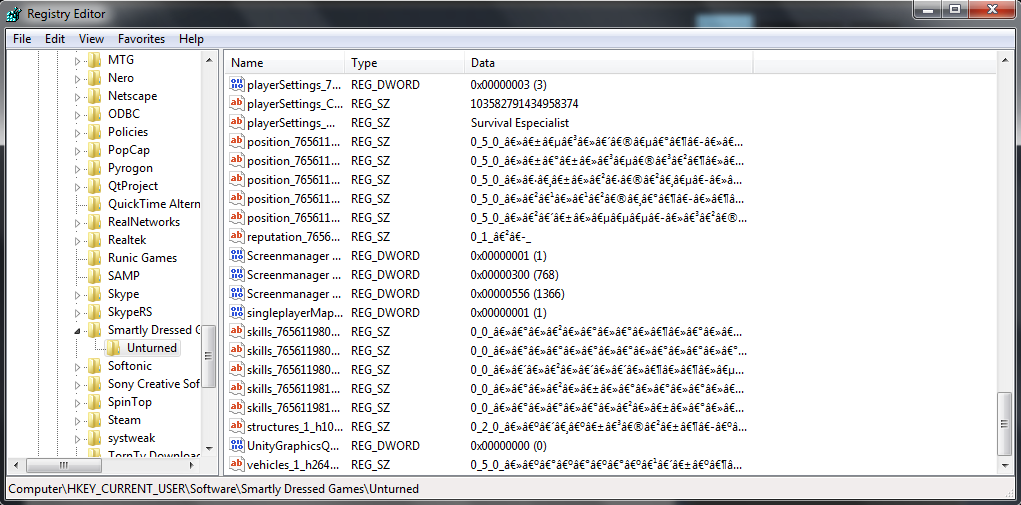Click the Pyrogon folder icon
This screenshot has width=1021, height=505.
pos(94,168)
